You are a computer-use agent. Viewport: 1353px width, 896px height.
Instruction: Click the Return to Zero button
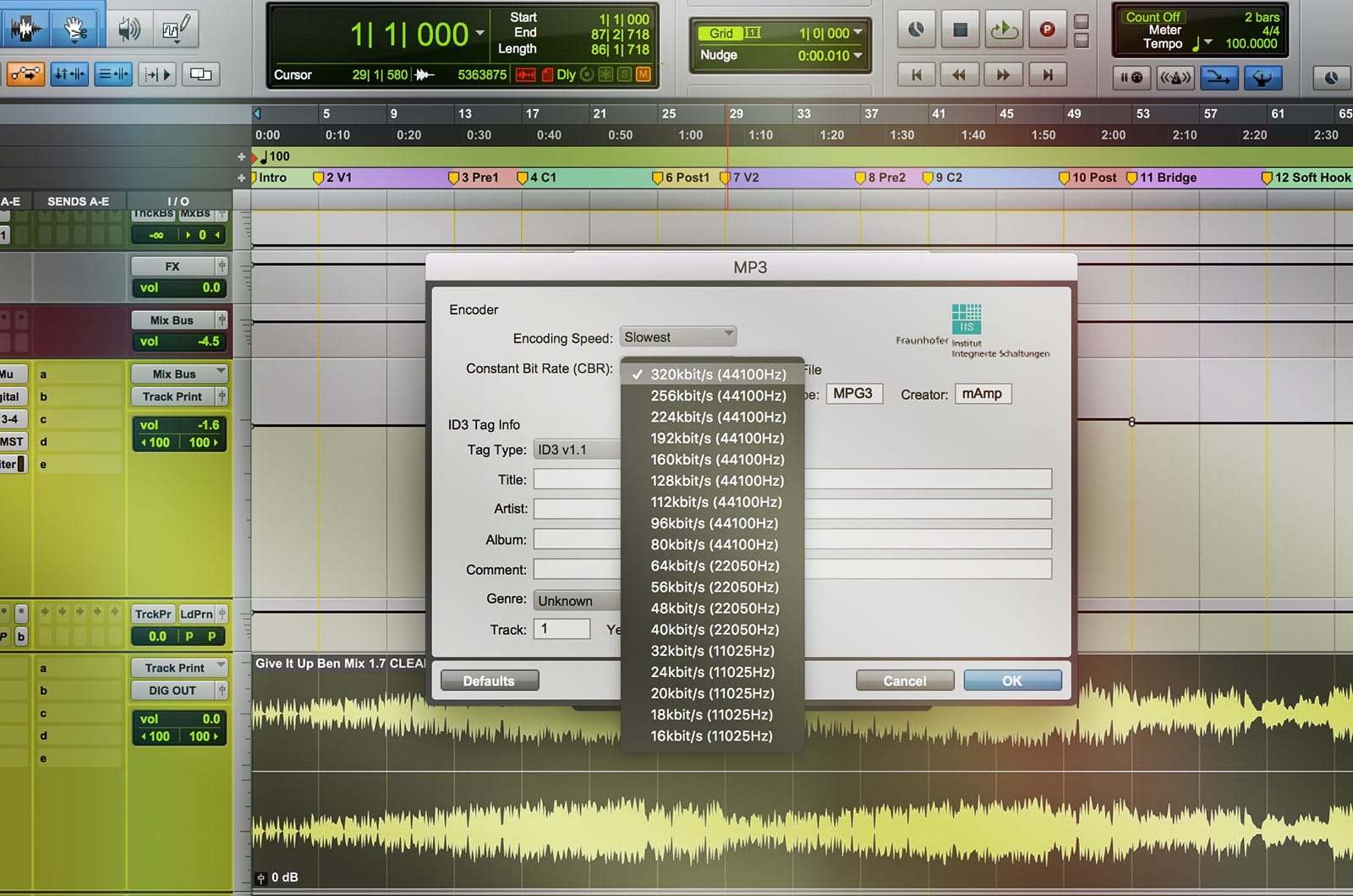917,74
